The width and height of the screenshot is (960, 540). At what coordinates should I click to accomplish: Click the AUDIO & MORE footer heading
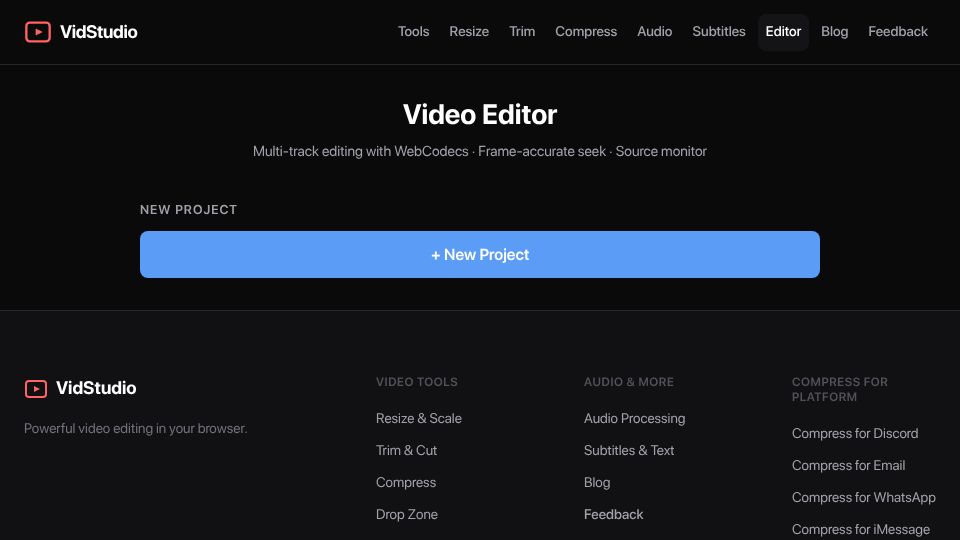tap(628, 381)
